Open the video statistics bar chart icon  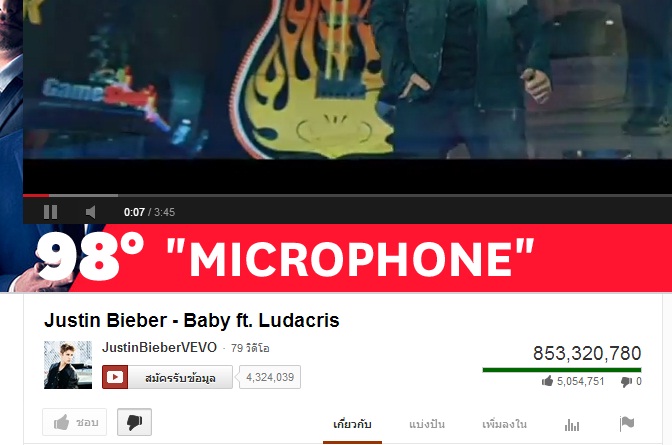point(572,425)
